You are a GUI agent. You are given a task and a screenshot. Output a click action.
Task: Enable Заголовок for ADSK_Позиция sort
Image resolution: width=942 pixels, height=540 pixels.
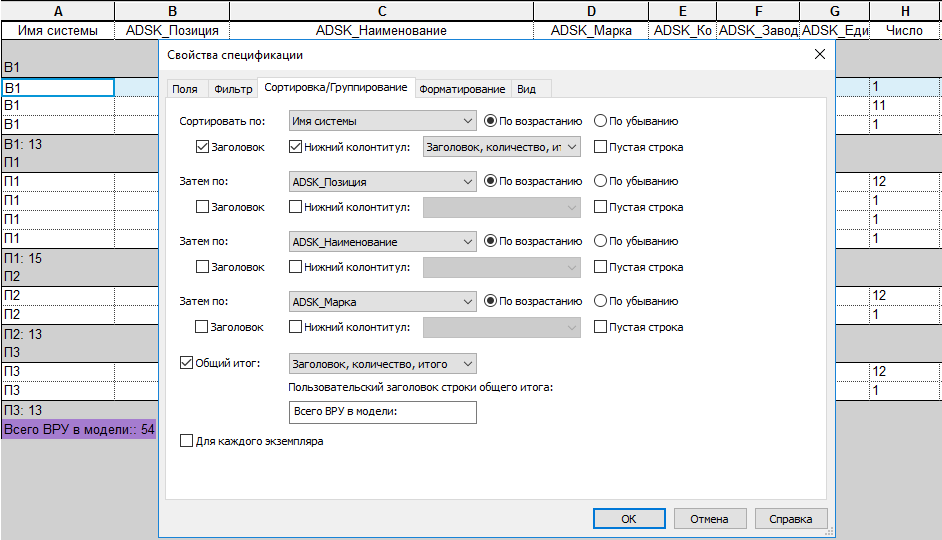click(x=202, y=207)
